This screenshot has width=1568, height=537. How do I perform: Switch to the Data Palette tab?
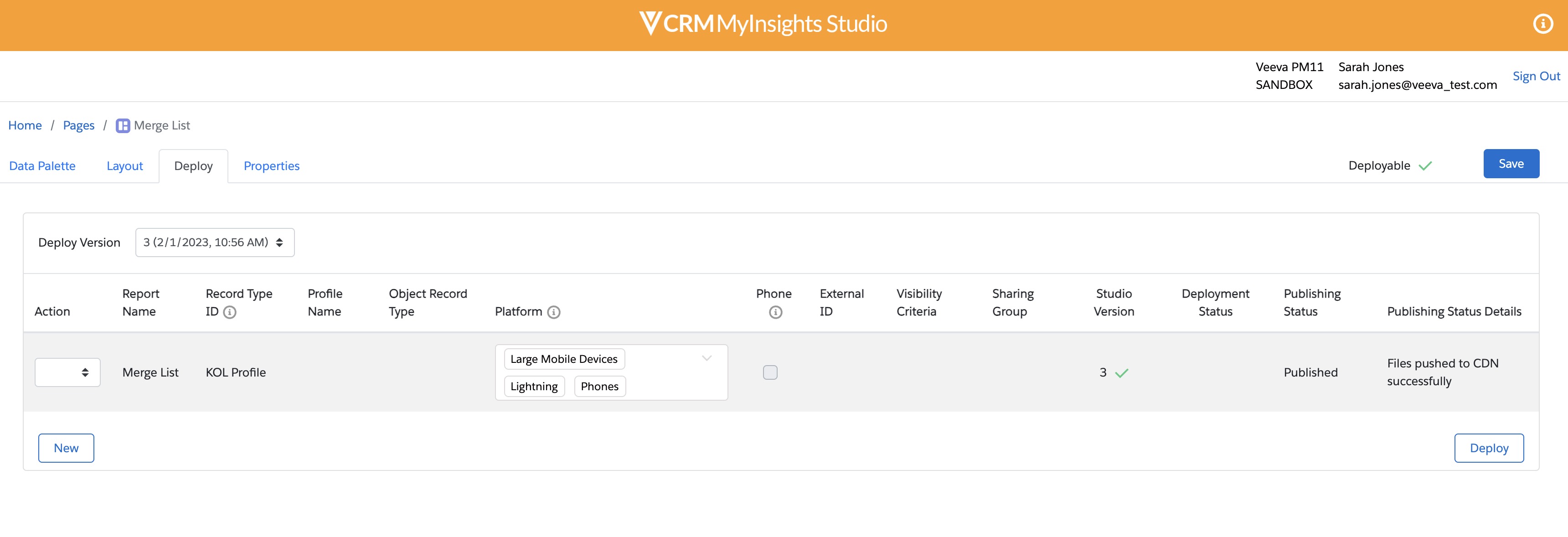coord(42,166)
